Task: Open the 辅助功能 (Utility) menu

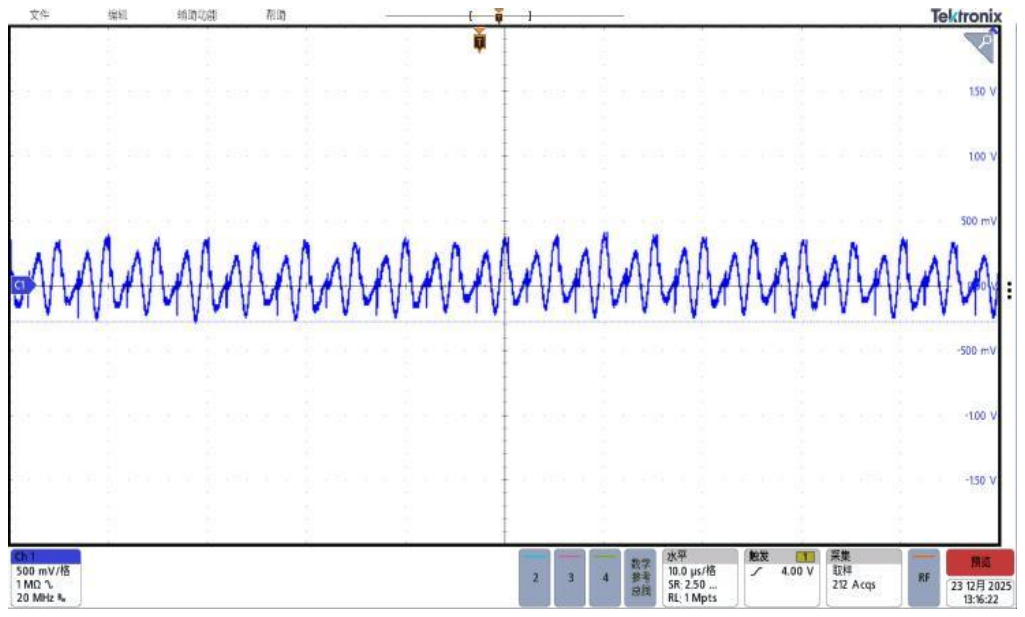Action: [197, 14]
